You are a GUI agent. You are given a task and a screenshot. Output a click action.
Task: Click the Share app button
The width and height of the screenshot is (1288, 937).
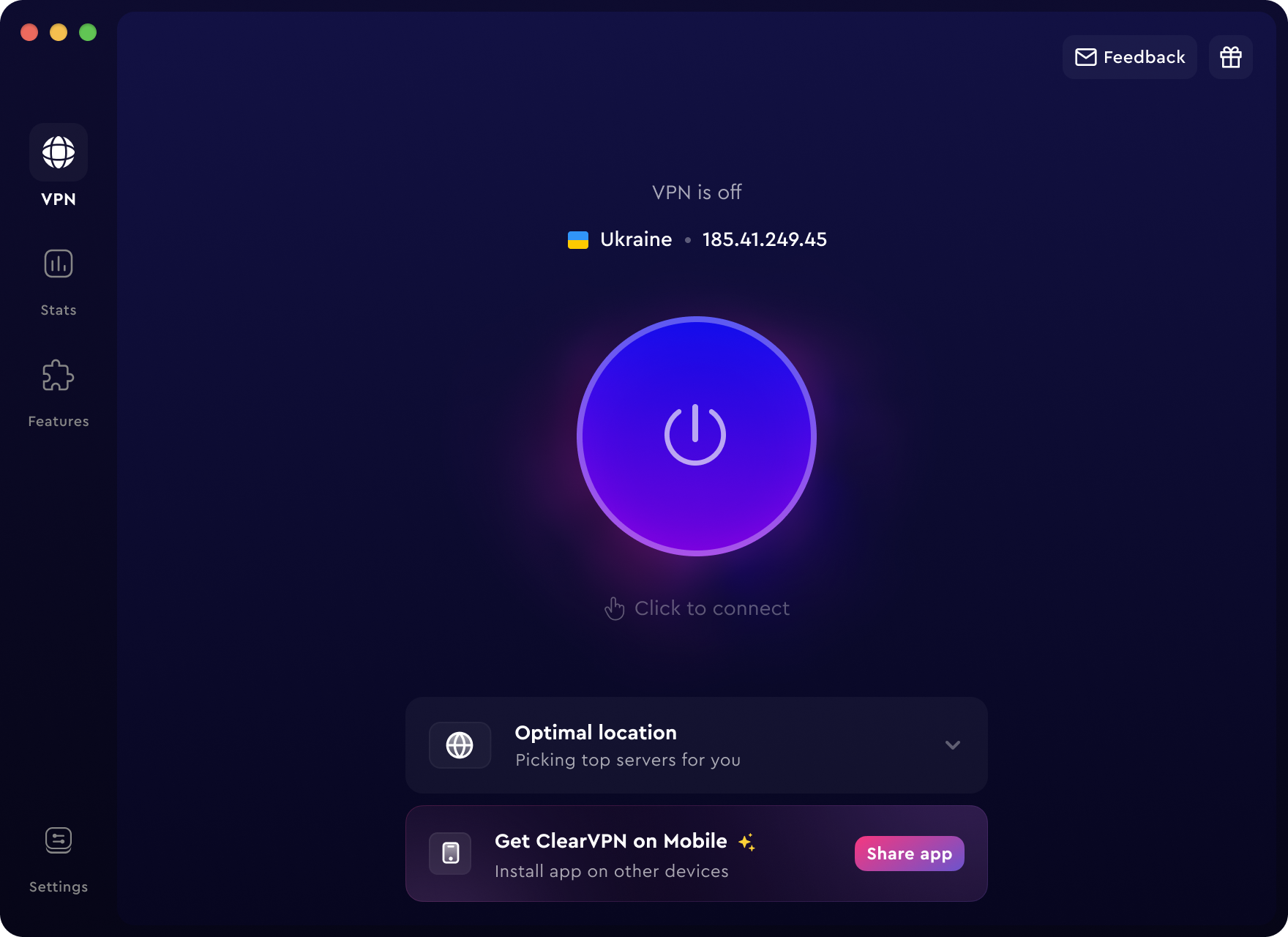(x=910, y=854)
